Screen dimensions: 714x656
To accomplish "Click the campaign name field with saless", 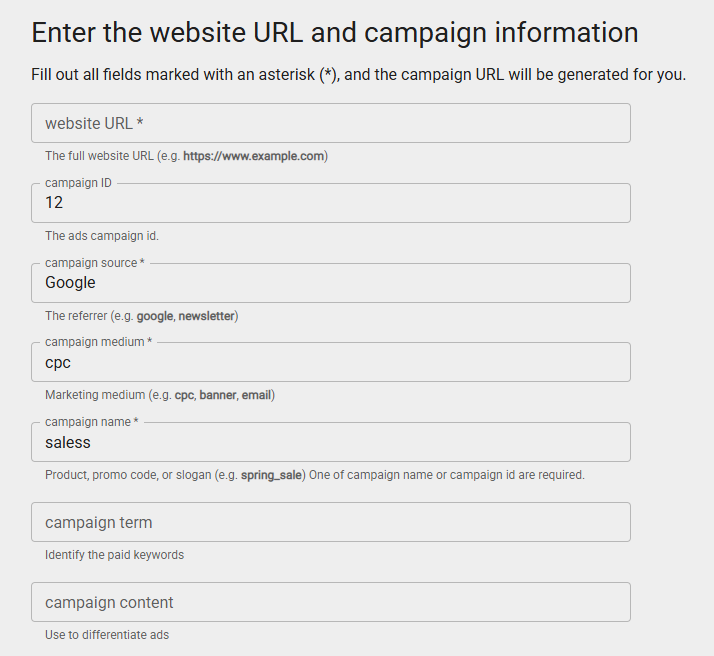I will pyautogui.click(x=330, y=443).
